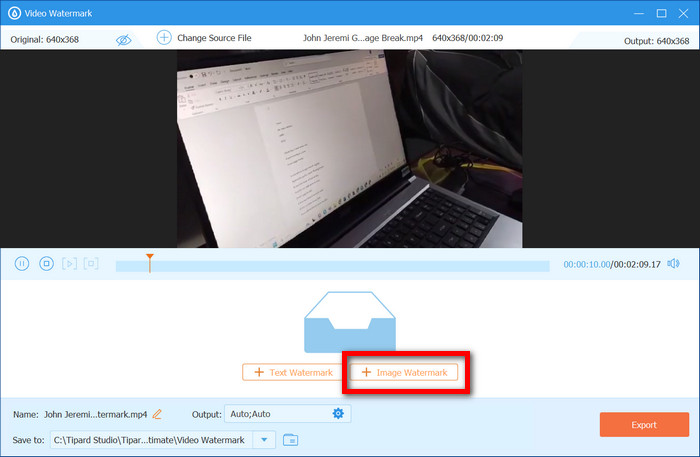Maximize the Video Watermark window
This screenshot has width=700, height=457.
pyautogui.click(x=662, y=13)
